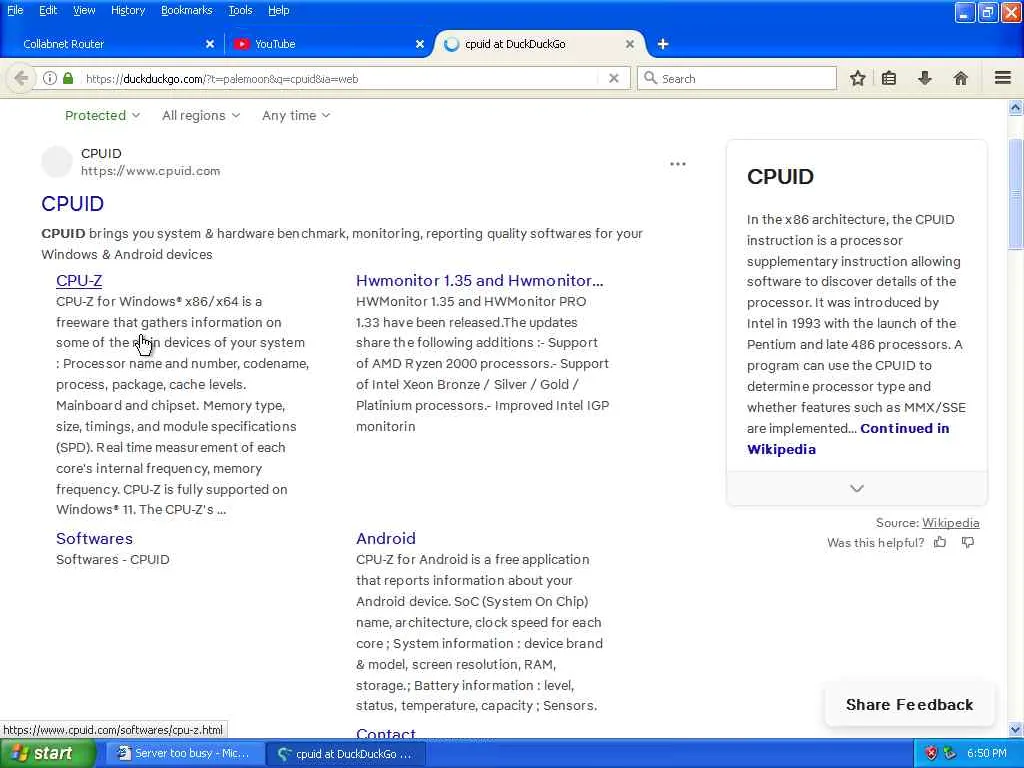Open the hamburger menu
Image resolution: width=1024 pixels, height=768 pixels.
tap(1003, 78)
